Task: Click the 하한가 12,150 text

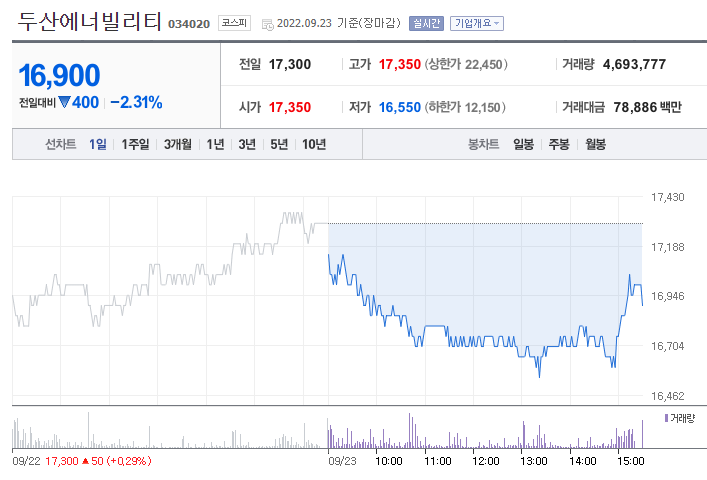Action: click(465, 107)
